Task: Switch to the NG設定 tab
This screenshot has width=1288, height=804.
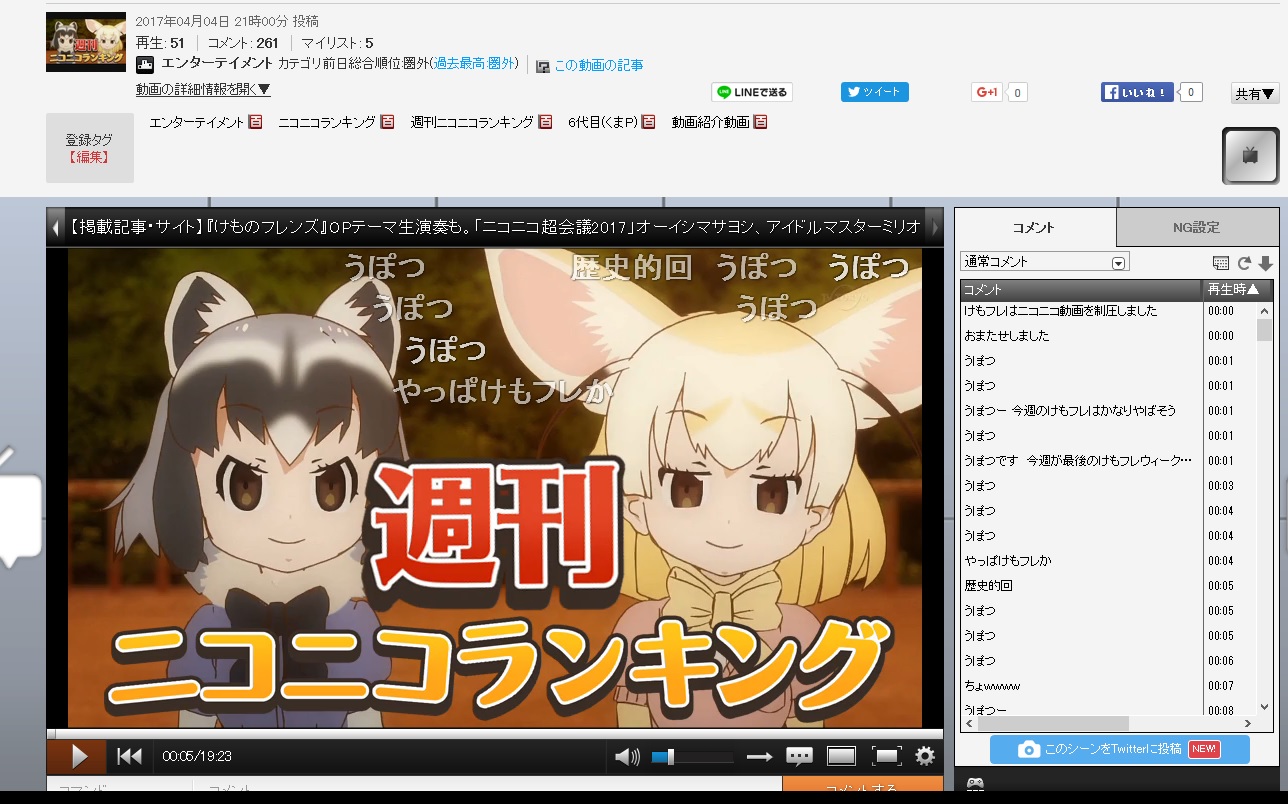Action: [x=1197, y=228]
